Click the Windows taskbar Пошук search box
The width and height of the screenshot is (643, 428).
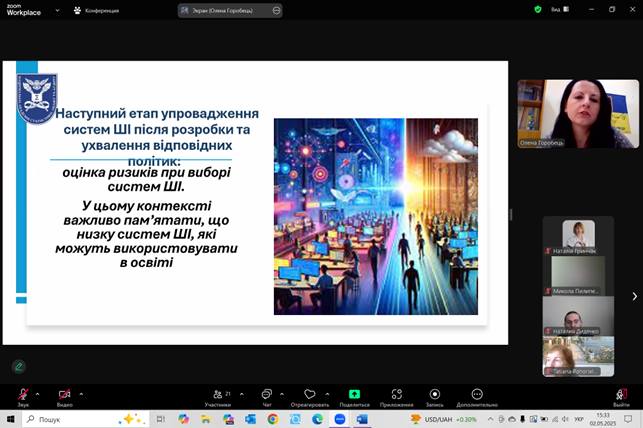coord(70,419)
